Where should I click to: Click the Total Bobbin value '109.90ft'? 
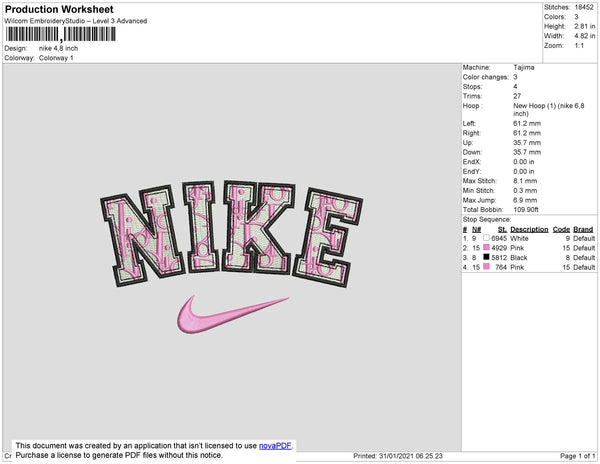[526, 209]
